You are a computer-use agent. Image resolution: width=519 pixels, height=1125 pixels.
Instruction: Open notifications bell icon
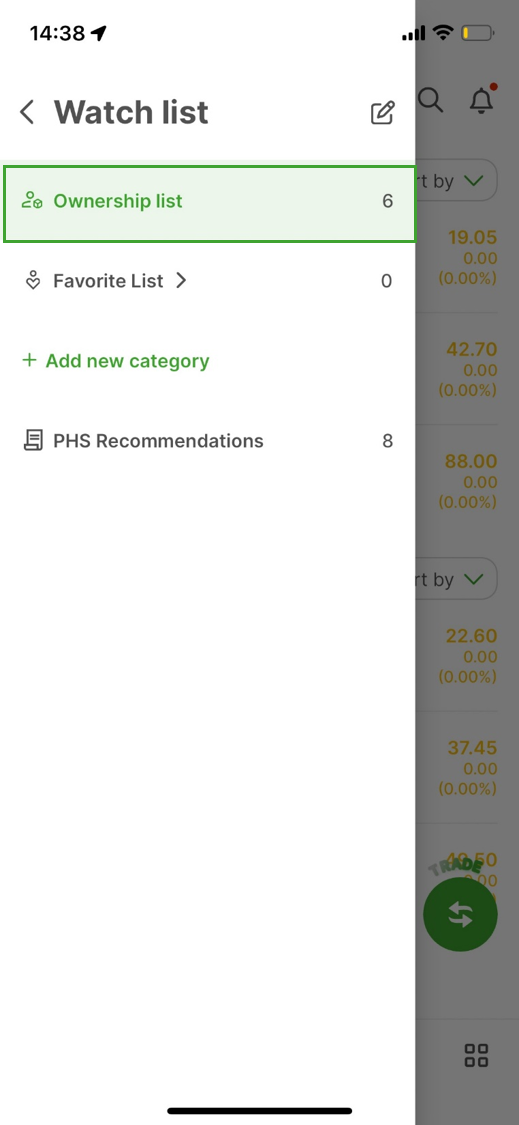coord(482,100)
